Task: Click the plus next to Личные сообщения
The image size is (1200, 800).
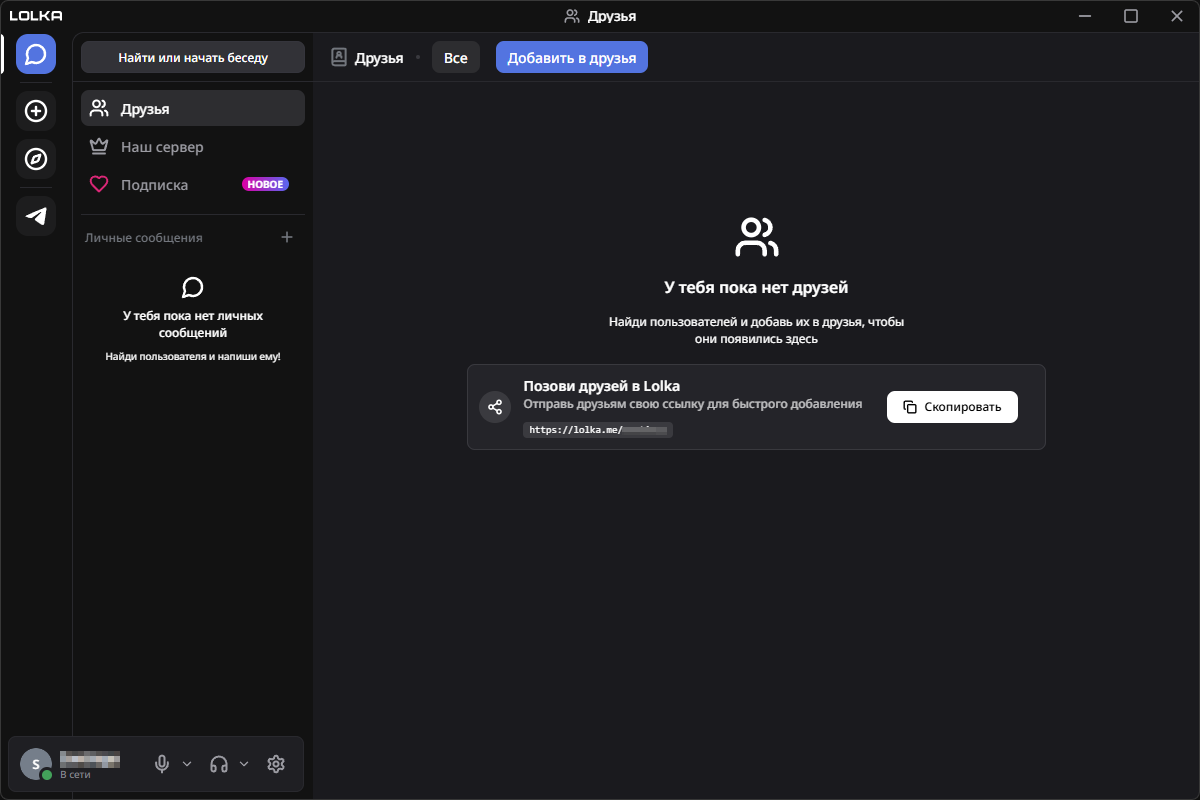Action: pyautogui.click(x=287, y=237)
